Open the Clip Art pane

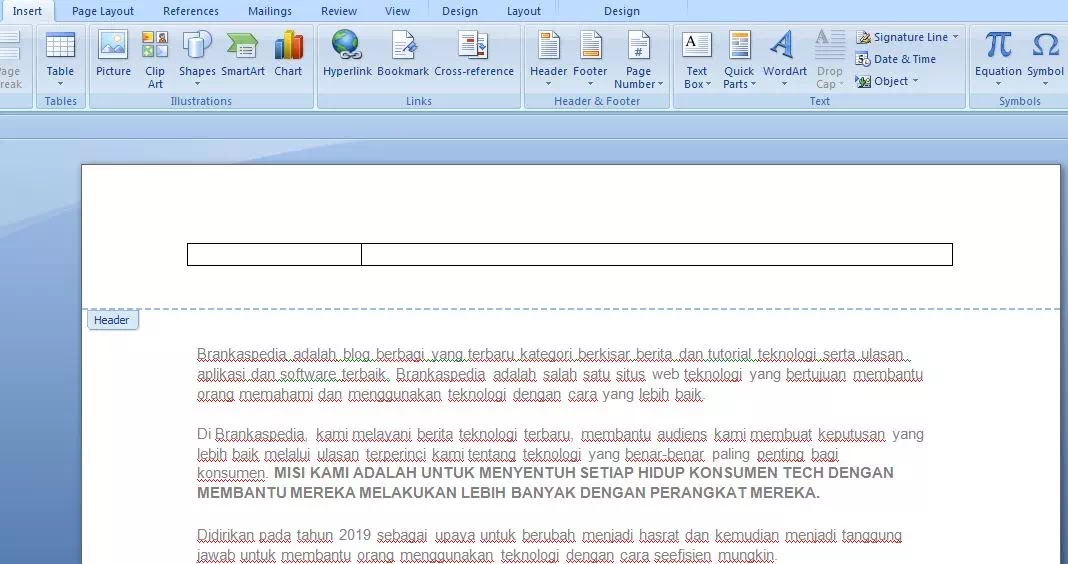pos(155,59)
